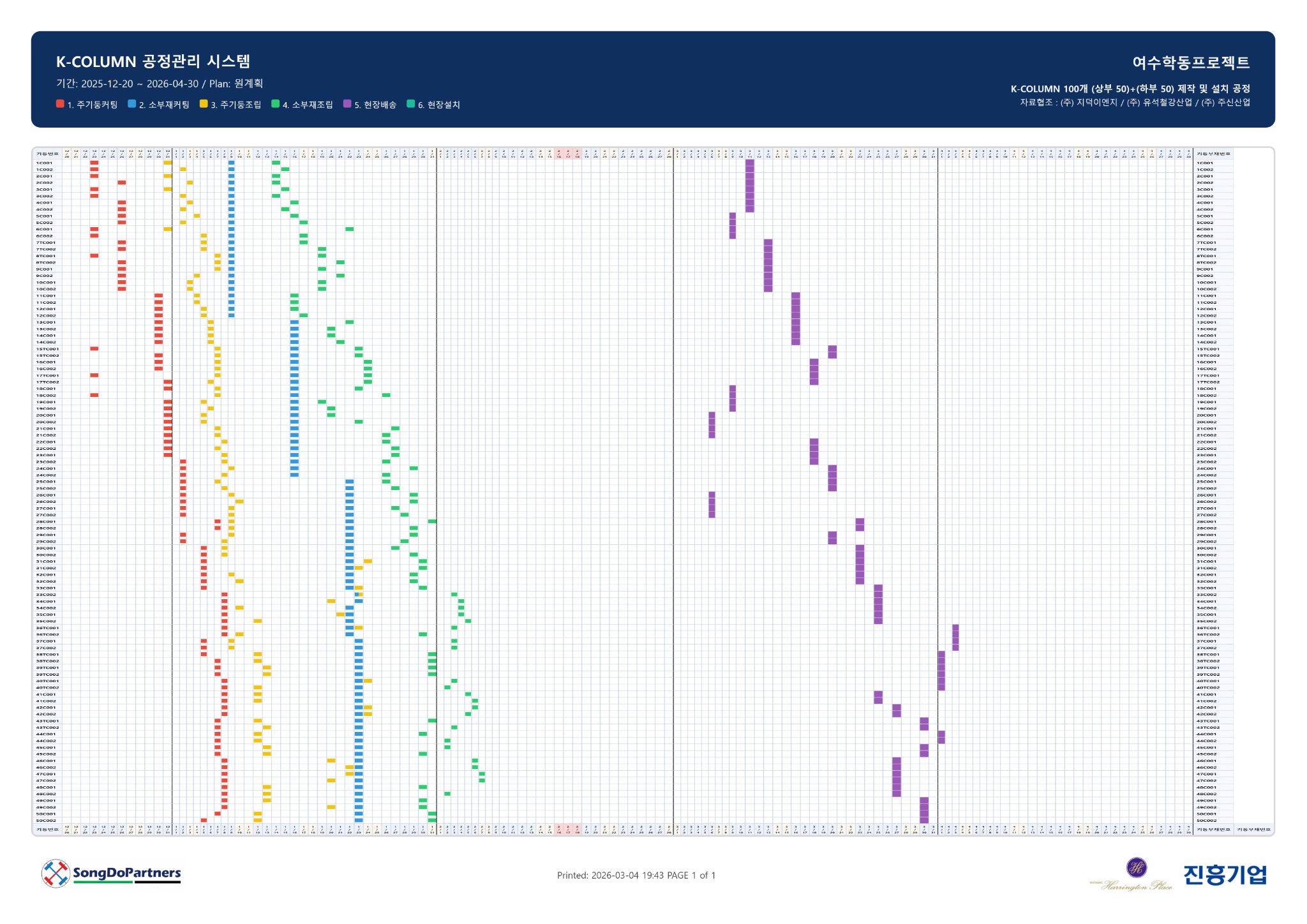Select the yellow 주기둥조립 legend marker

coord(204,104)
